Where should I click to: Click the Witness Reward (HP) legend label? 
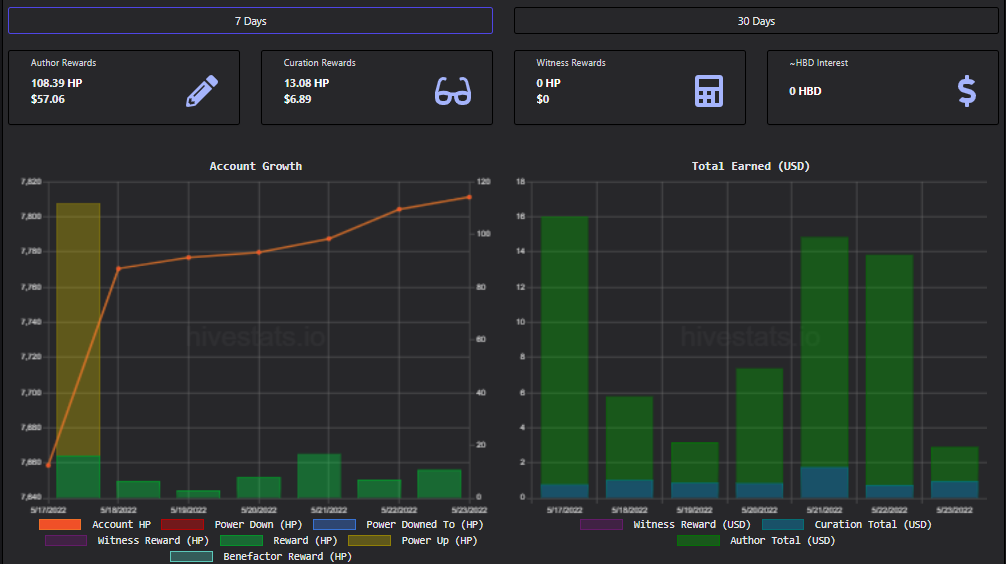coord(153,540)
